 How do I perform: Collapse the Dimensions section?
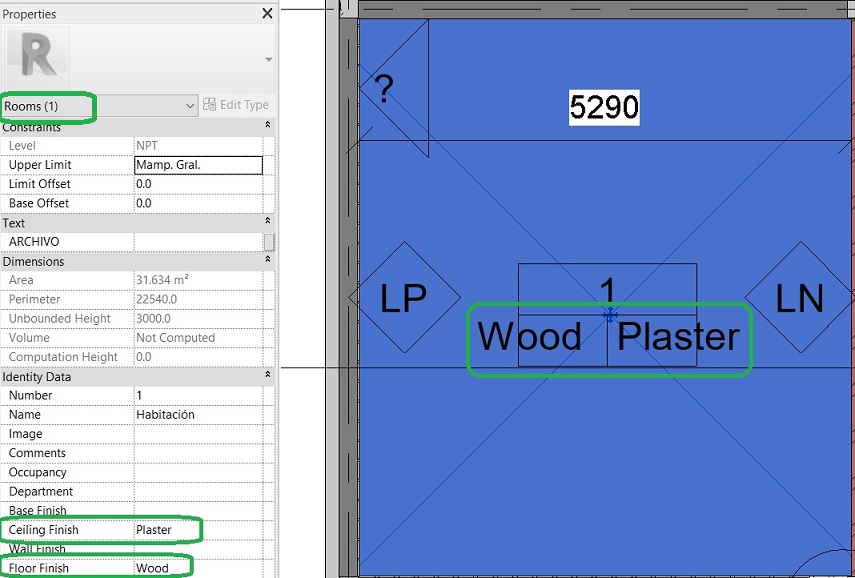269,261
